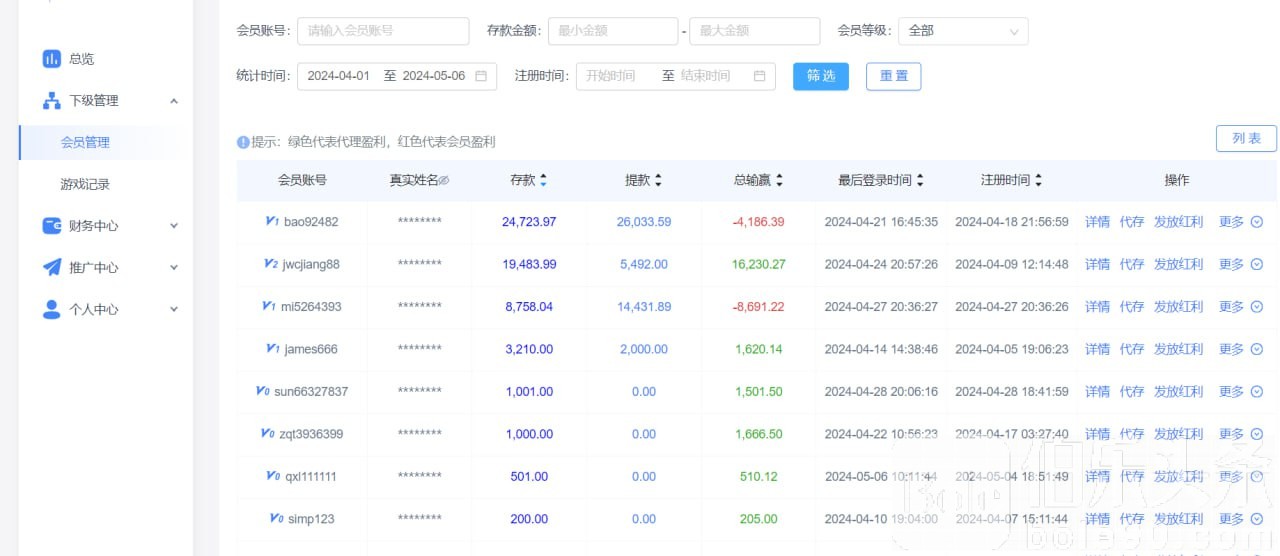1280x556 pixels.
Task: Open 更多 dropdown for james666 row
Action: point(1241,349)
